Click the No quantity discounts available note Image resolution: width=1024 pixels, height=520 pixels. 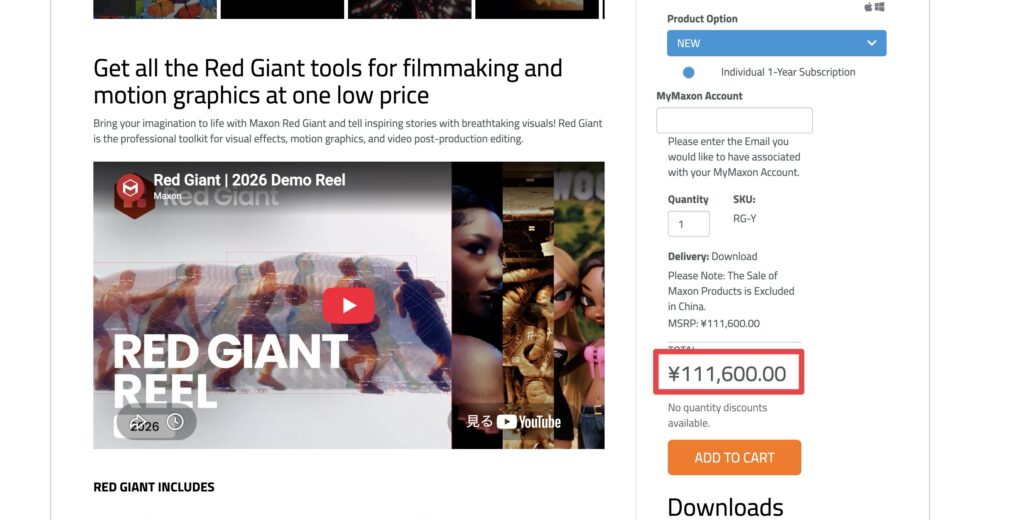pos(717,415)
